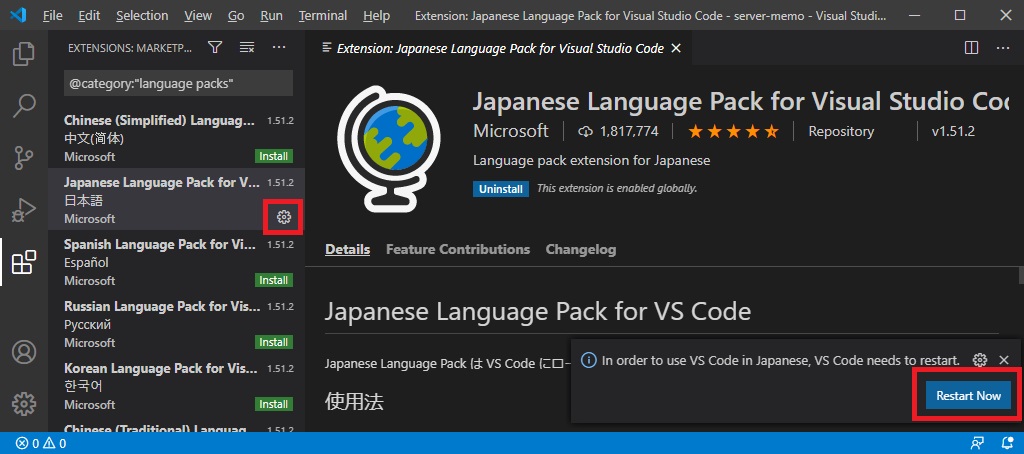Install the Korean Language Pack
Viewport: 1024px width, 454px height.
(x=274, y=404)
